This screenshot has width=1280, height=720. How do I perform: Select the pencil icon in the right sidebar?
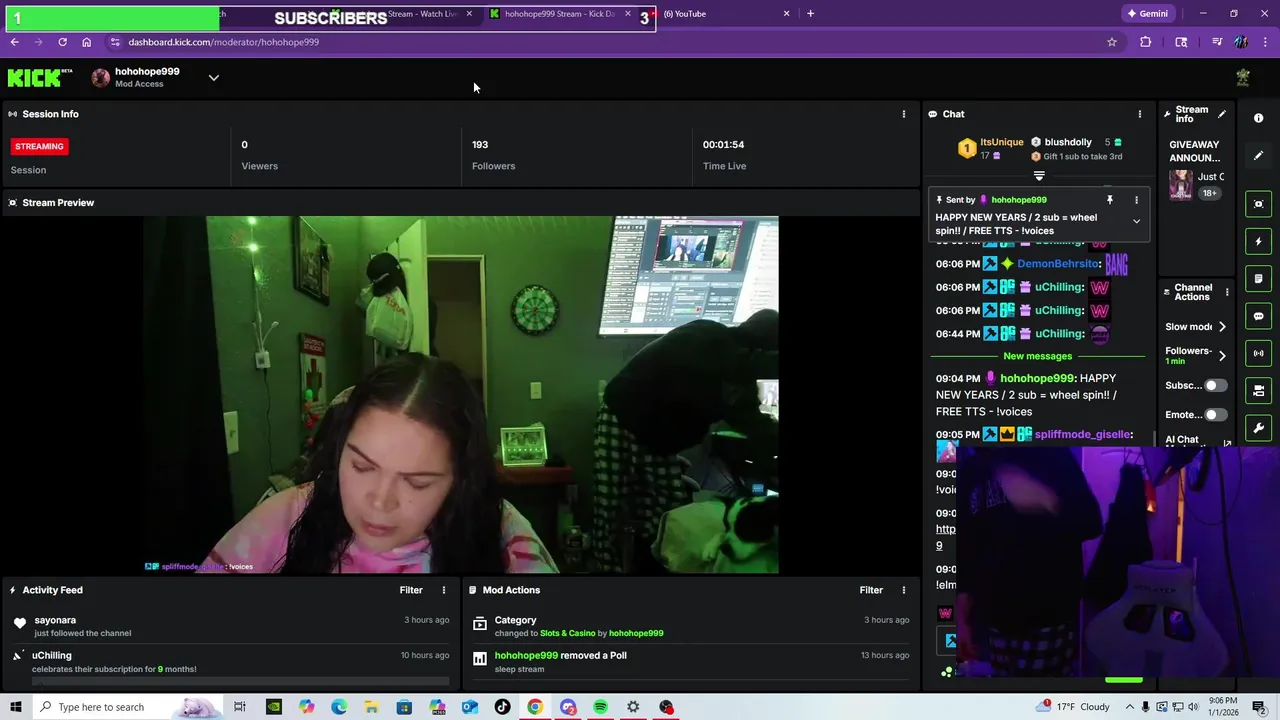click(x=1258, y=155)
